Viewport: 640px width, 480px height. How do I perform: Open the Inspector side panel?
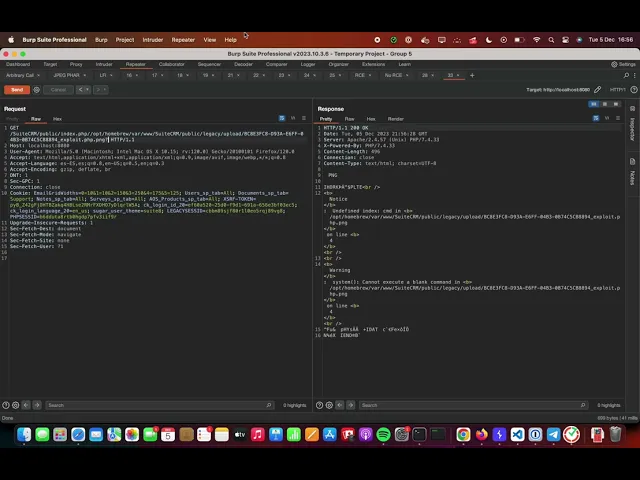[x=633, y=124]
